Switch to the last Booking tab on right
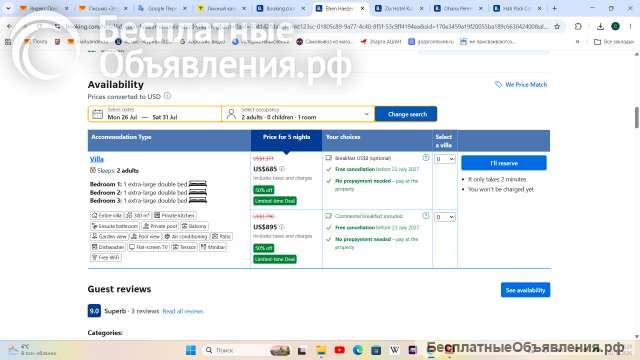This screenshot has height=360, width=640. (x=518, y=8)
